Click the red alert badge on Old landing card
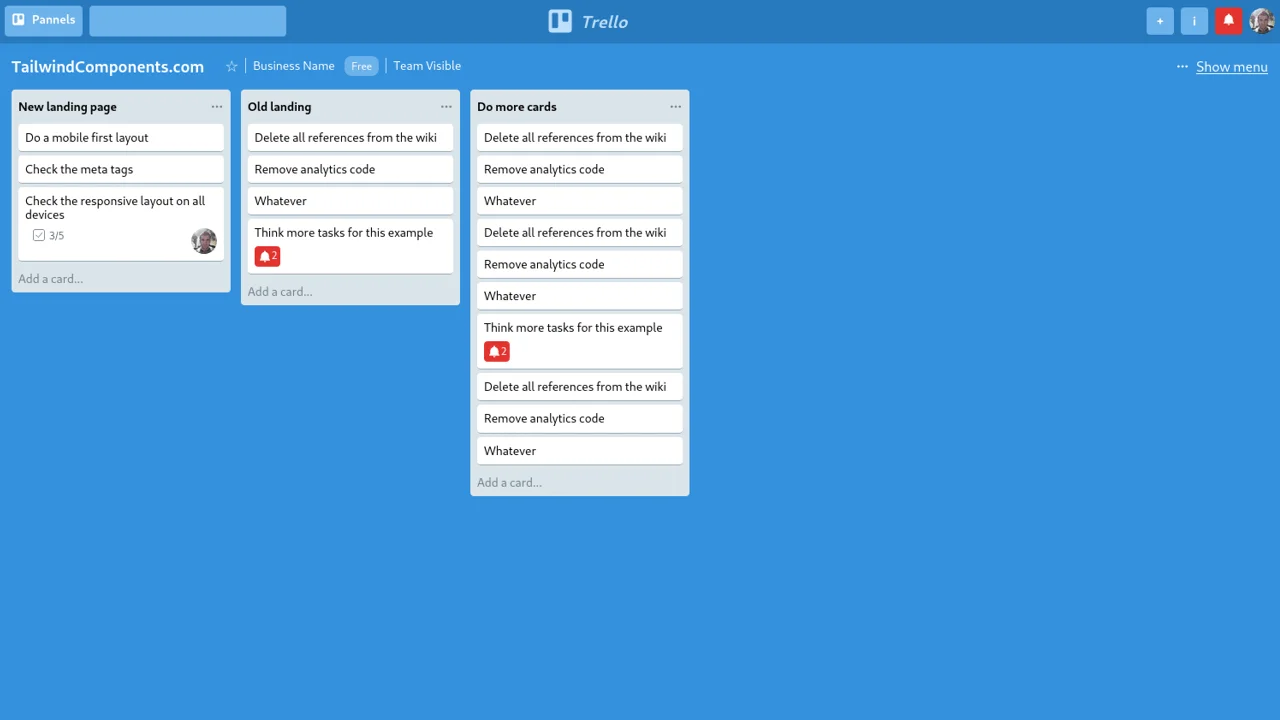 tap(267, 256)
